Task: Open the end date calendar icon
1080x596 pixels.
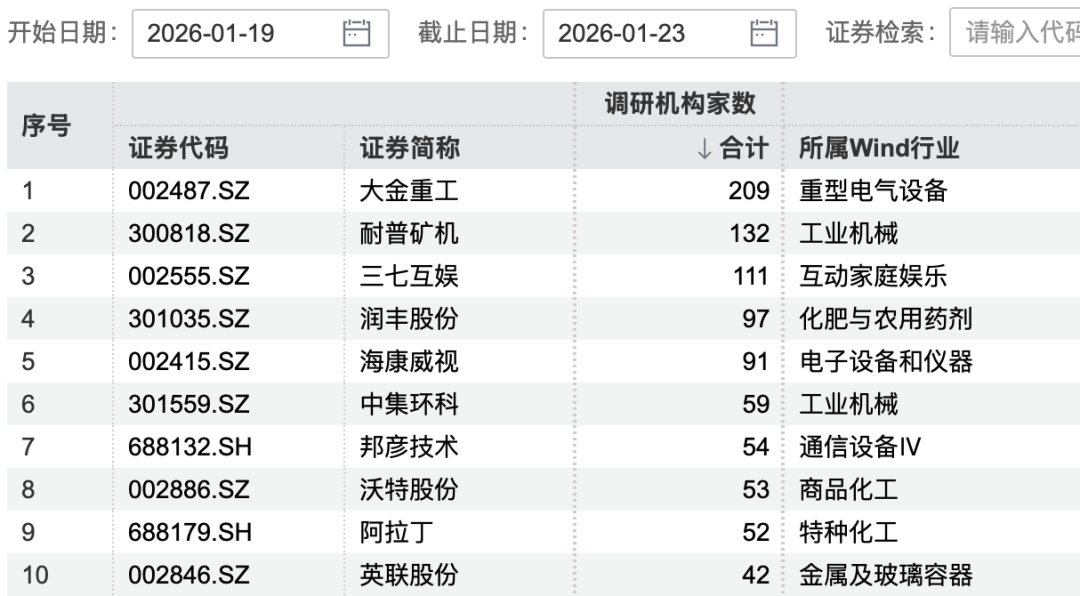Action: click(764, 33)
